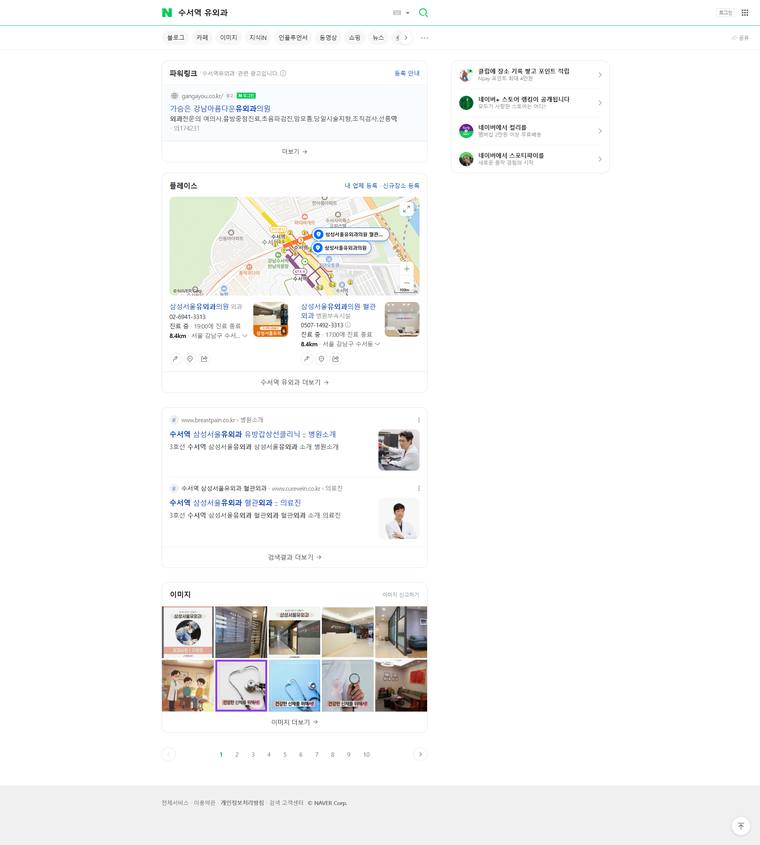Expand address of 혈관외과 place listing
Viewport: 760px width, 845px height.
click(x=377, y=344)
